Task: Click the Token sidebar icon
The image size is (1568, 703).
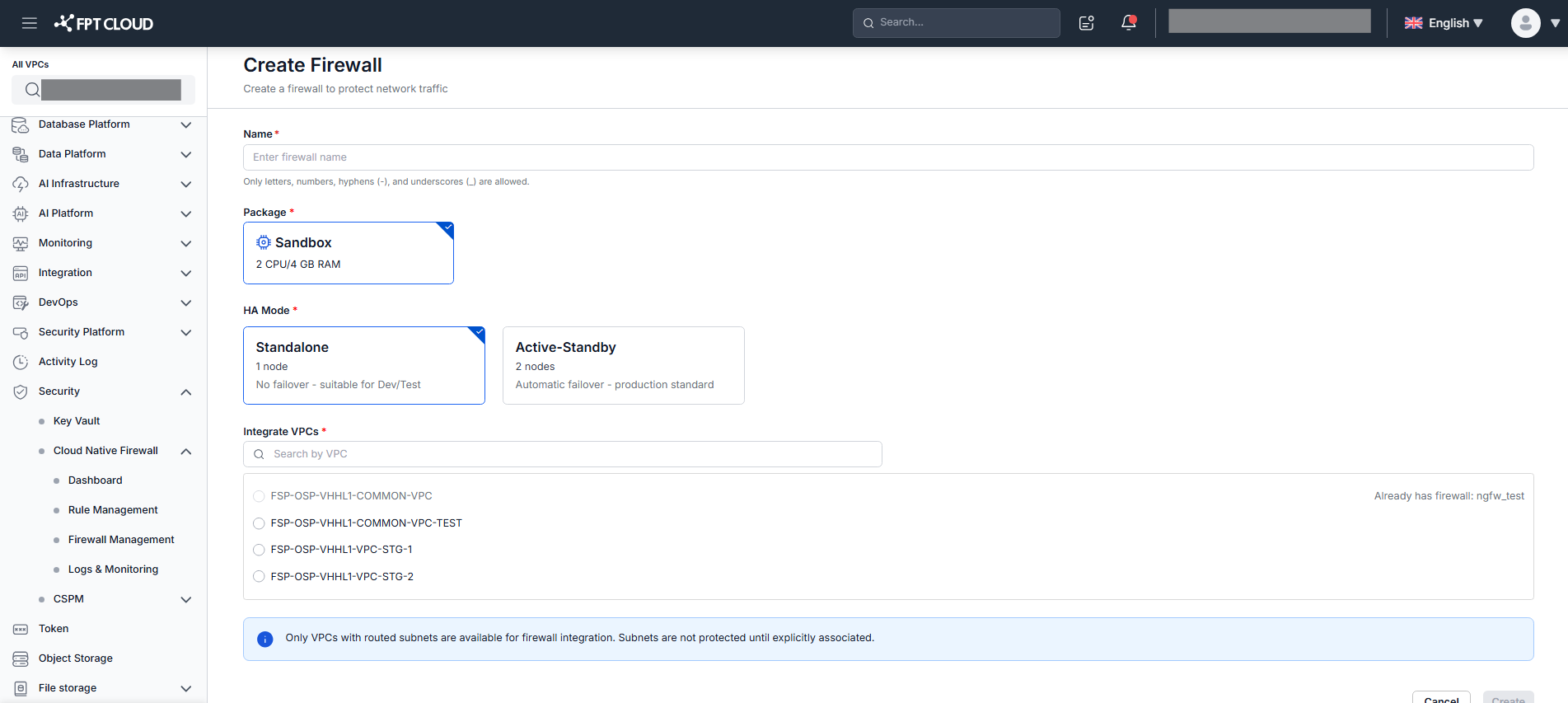Action: 21,629
